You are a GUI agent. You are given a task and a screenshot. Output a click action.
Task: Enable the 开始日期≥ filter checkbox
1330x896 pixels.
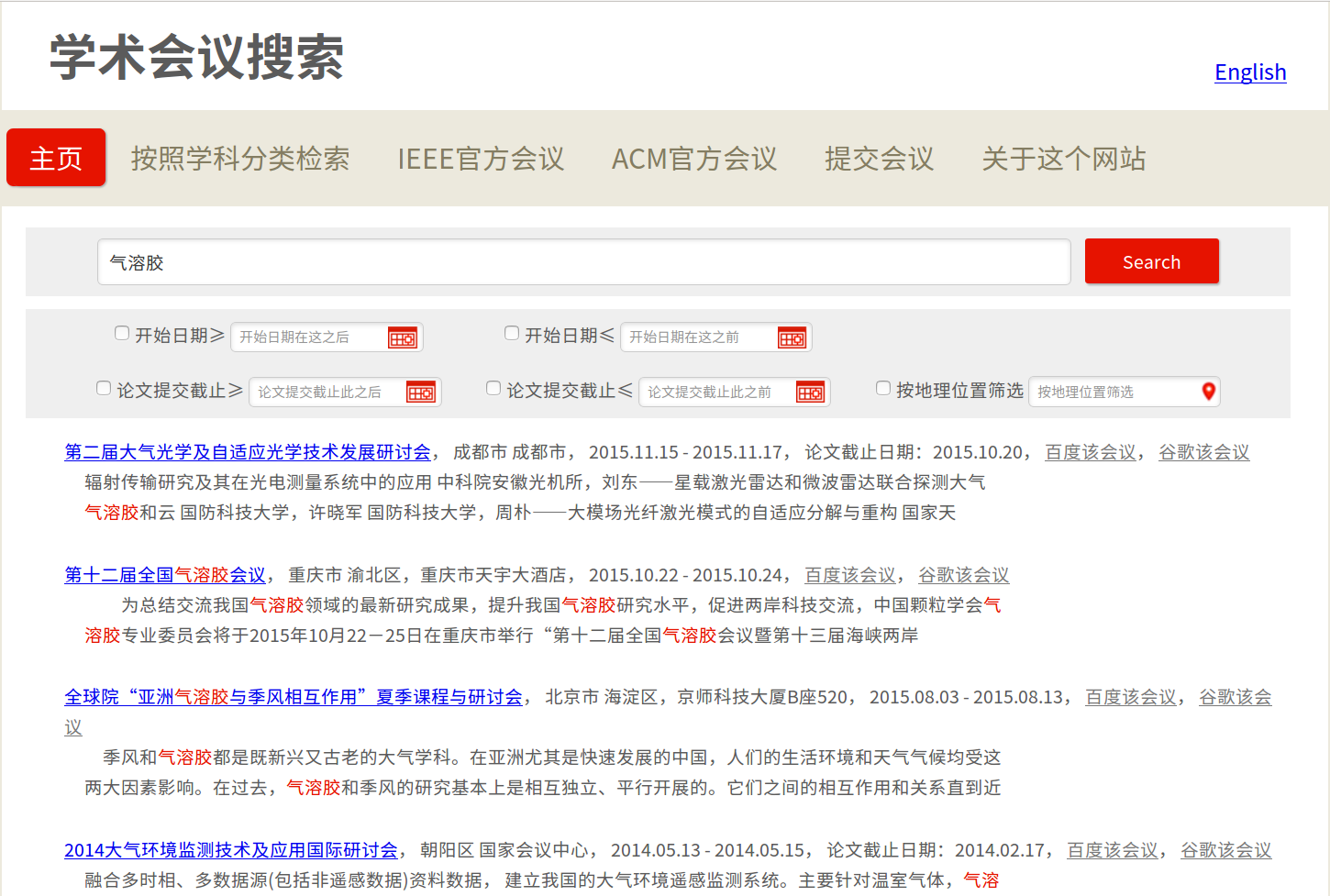click(x=121, y=333)
